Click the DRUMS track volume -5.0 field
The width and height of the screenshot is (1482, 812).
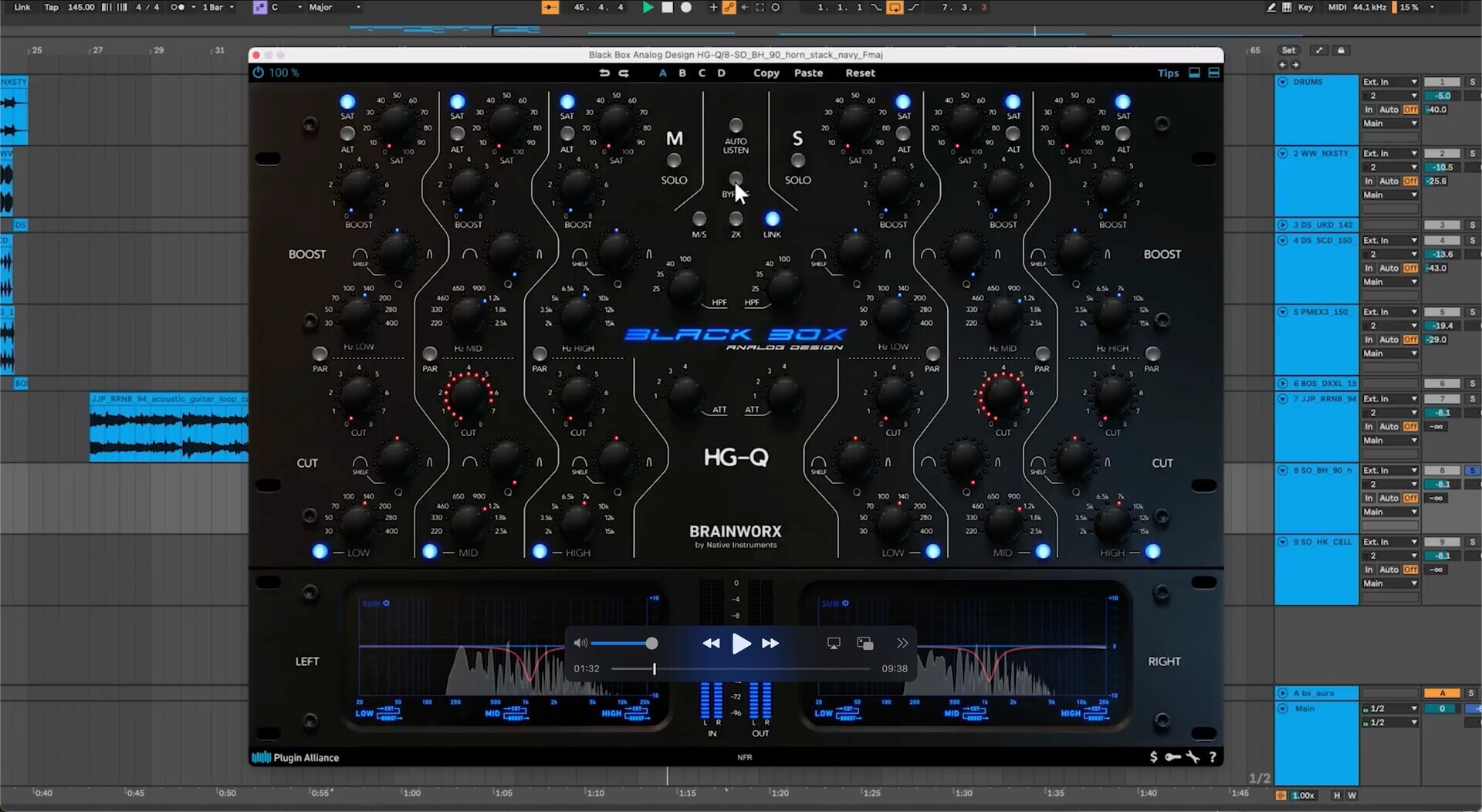click(x=1442, y=96)
